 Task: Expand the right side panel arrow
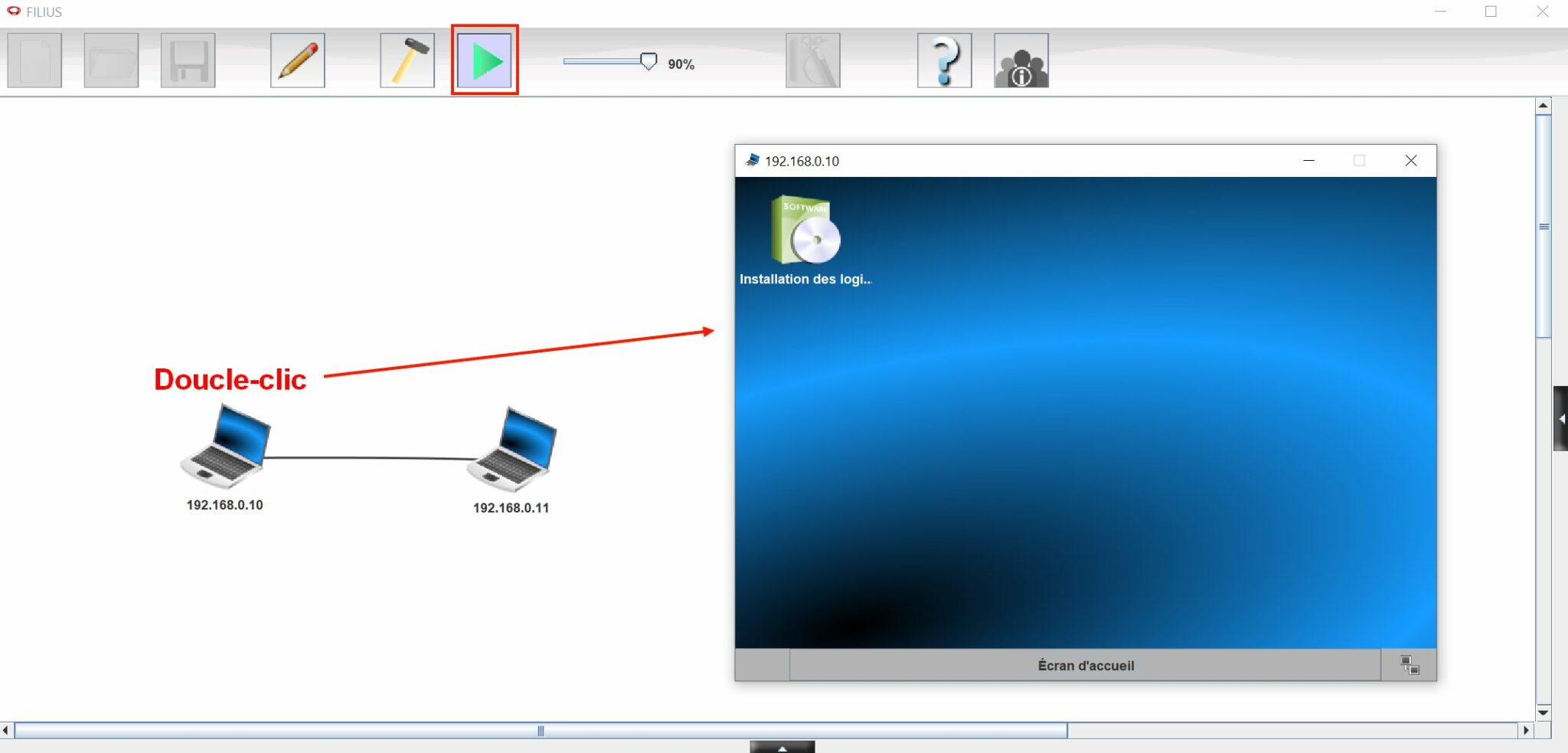tap(1560, 419)
